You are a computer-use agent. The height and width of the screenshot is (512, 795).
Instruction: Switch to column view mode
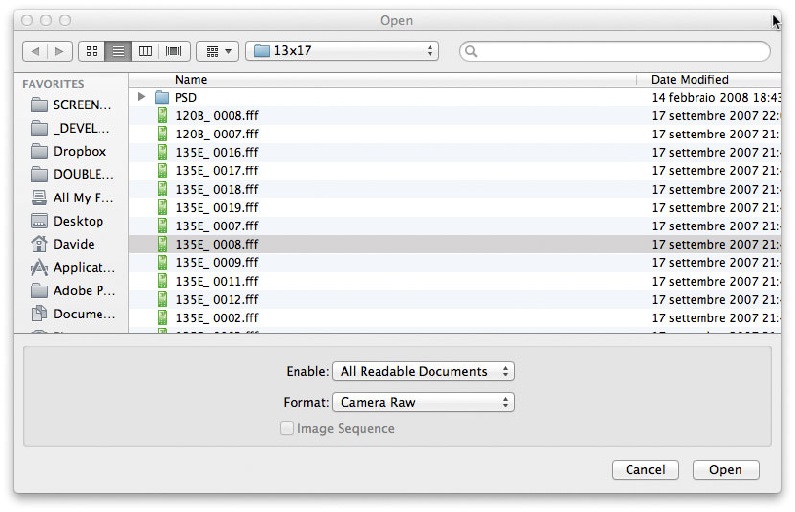(146, 51)
